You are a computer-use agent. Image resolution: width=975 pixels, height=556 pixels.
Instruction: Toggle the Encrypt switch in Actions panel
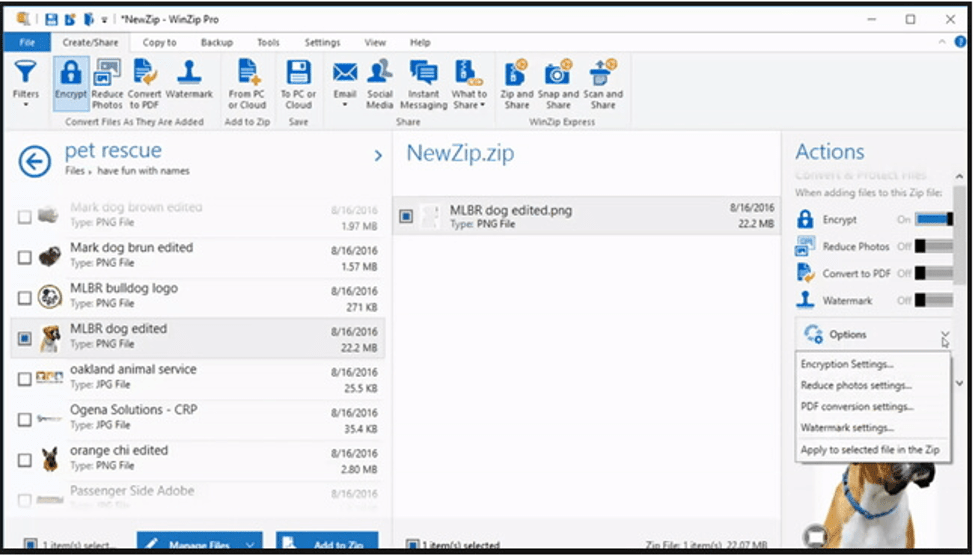(x=933, y=219)
